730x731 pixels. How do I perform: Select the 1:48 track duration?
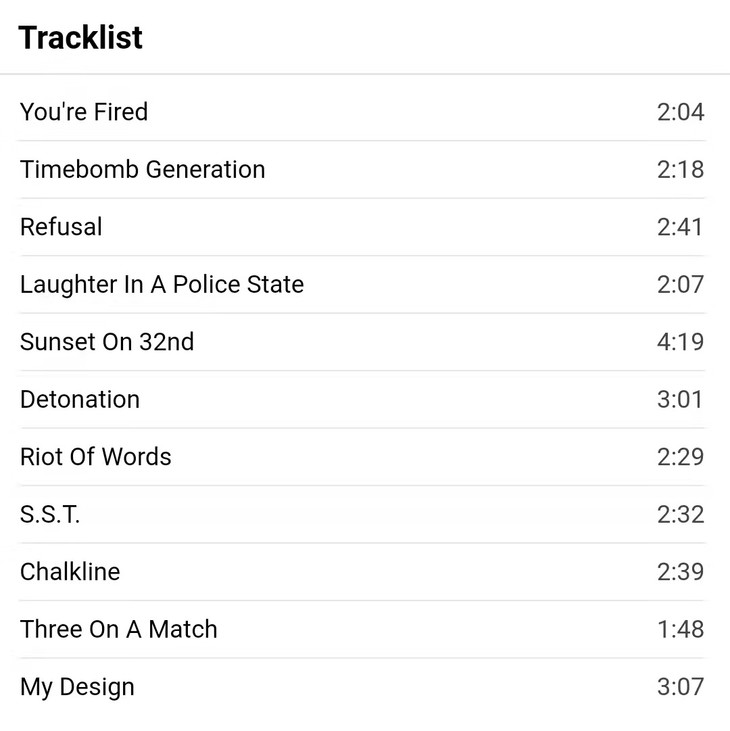click(680, 630)
